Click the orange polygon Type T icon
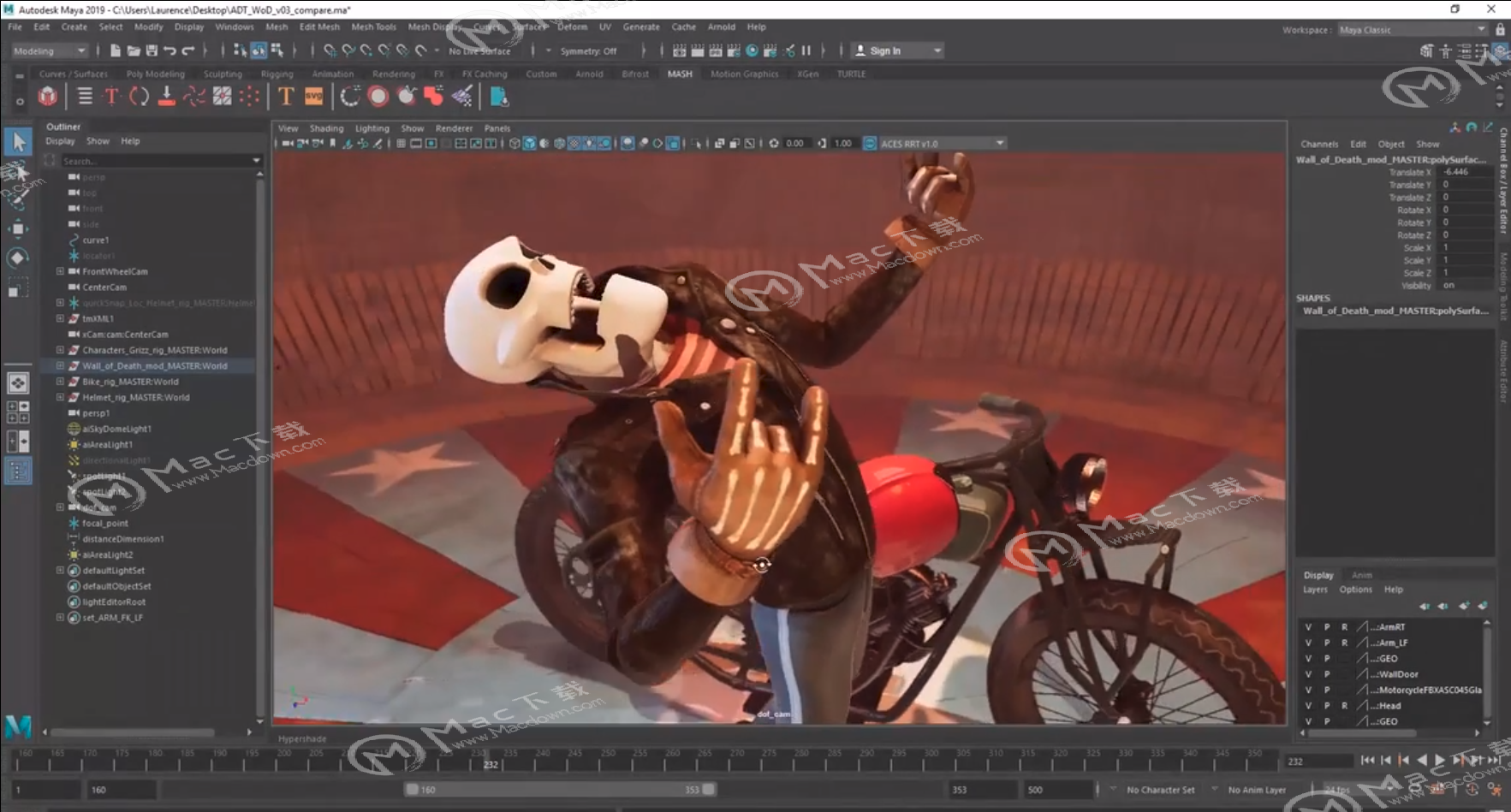This screenshot has width=1511, height=812. [286, 97]
